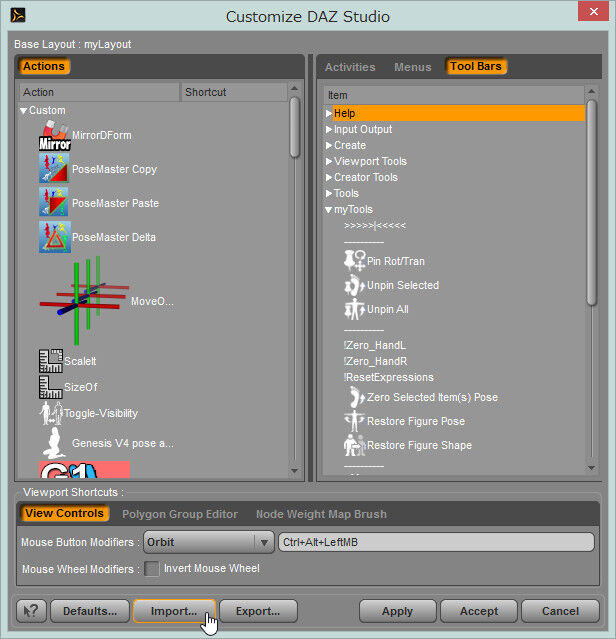Click the Zero Selected Item(s) Pose icon

(x=355, y=397)
